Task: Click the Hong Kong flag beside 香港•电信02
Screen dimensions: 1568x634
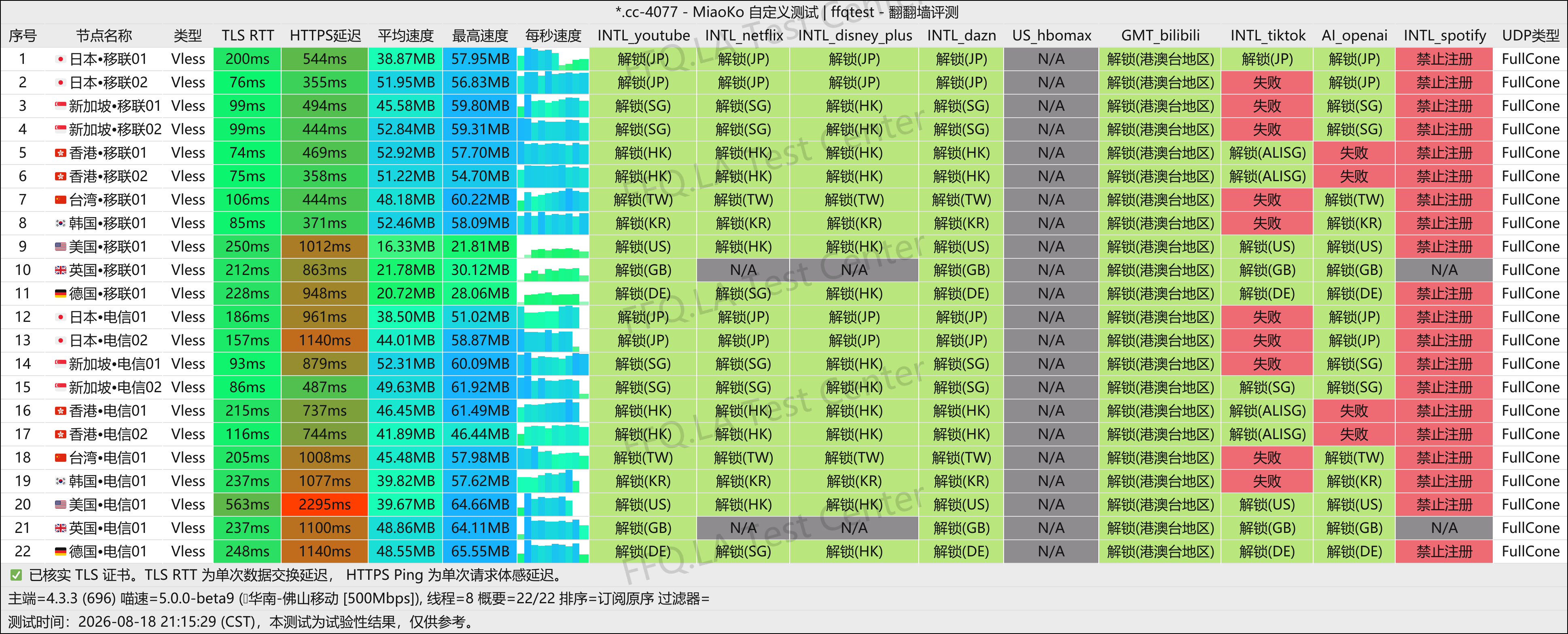Action: 60,434
